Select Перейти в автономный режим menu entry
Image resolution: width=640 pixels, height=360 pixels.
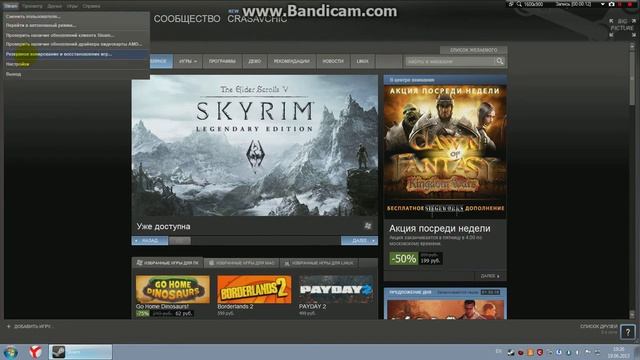pyautogui.click(x=76, y=25)
